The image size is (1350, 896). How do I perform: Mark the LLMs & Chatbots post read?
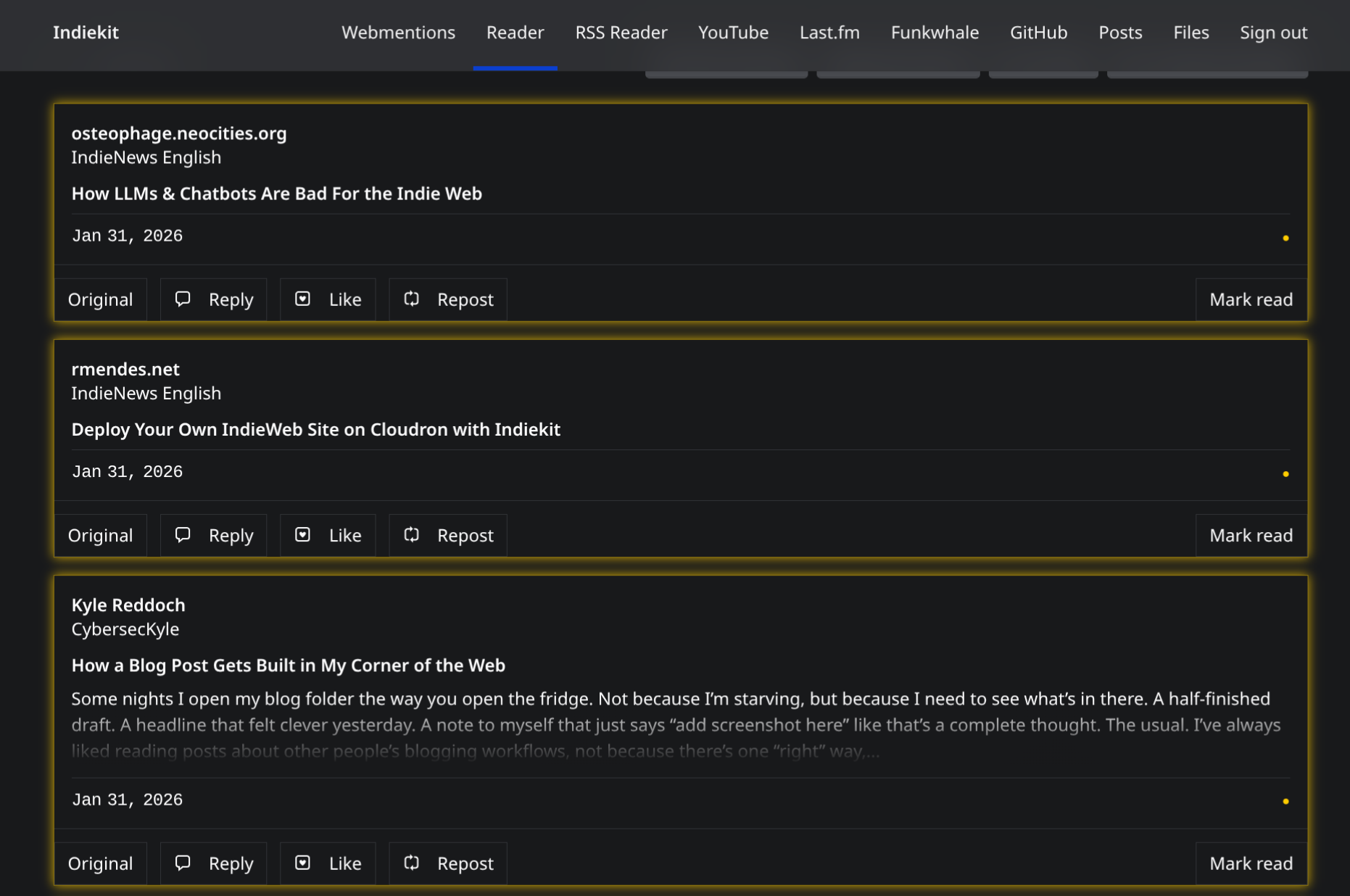(x=1251, y=299)
